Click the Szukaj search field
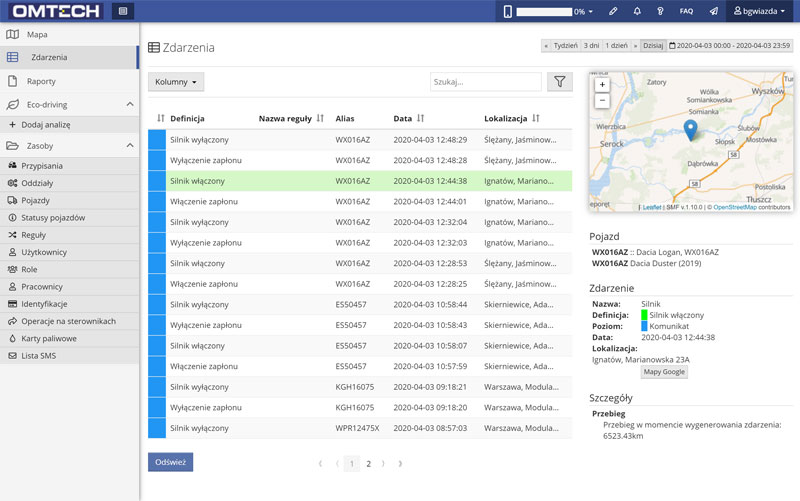 coord(484,82)
